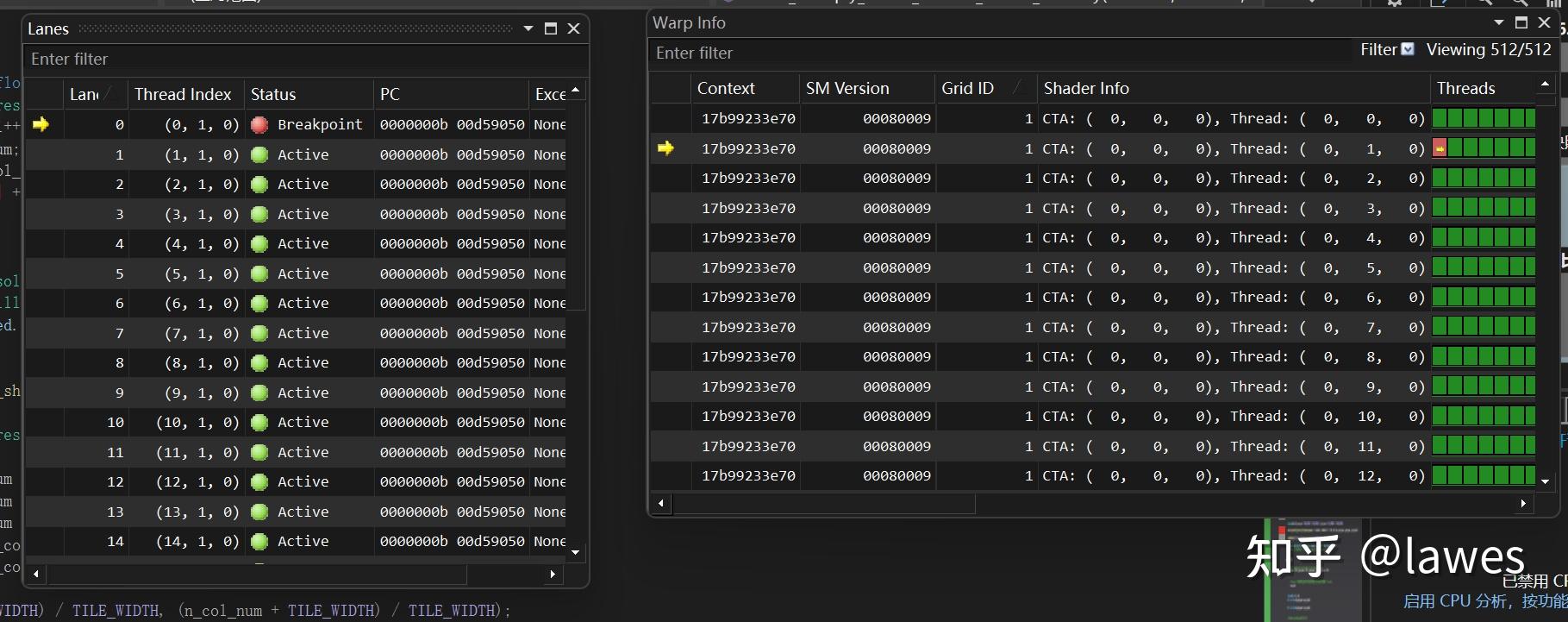Click the yellow current-warp arrow in Warp Info
Viewport: 1568px width, 622px height.
click(x=665, y=148)
